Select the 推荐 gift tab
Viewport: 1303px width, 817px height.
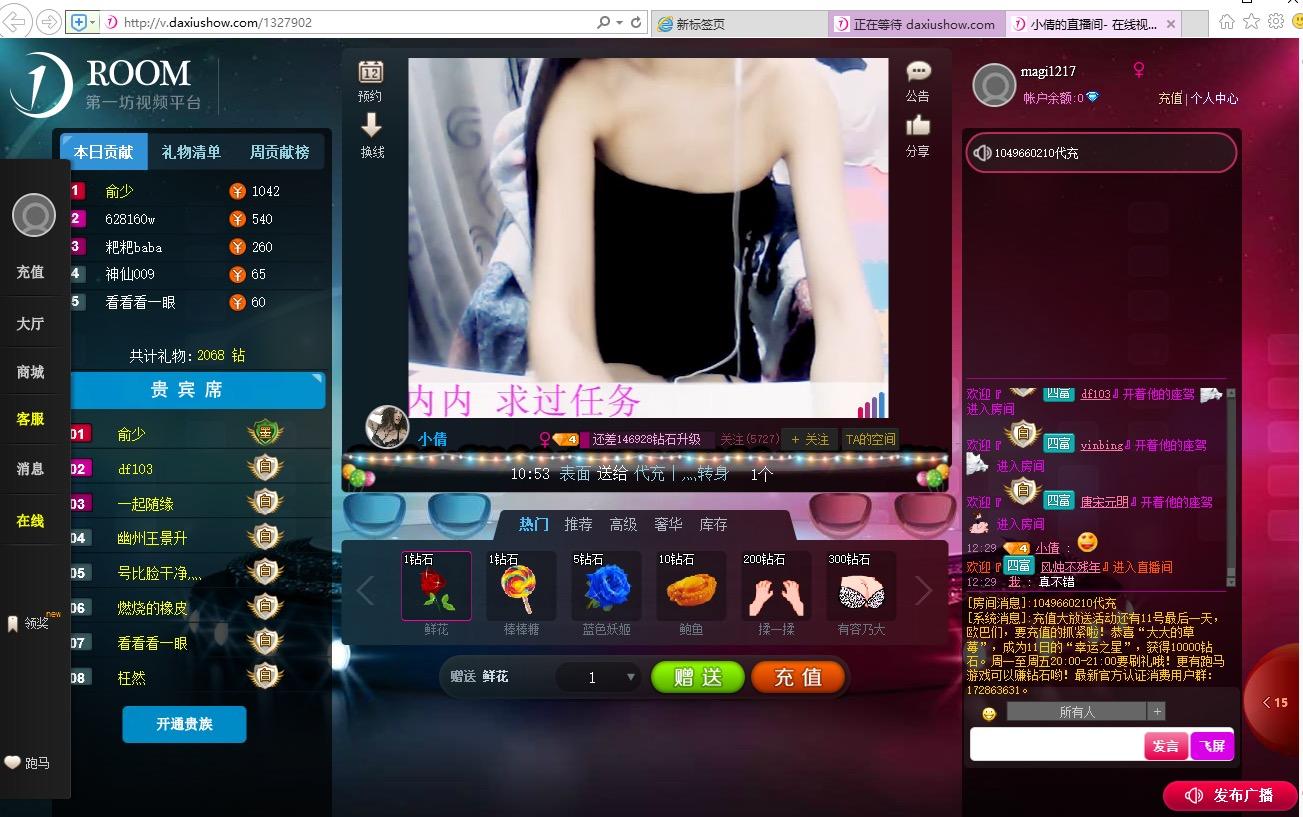tap(578, 524)
